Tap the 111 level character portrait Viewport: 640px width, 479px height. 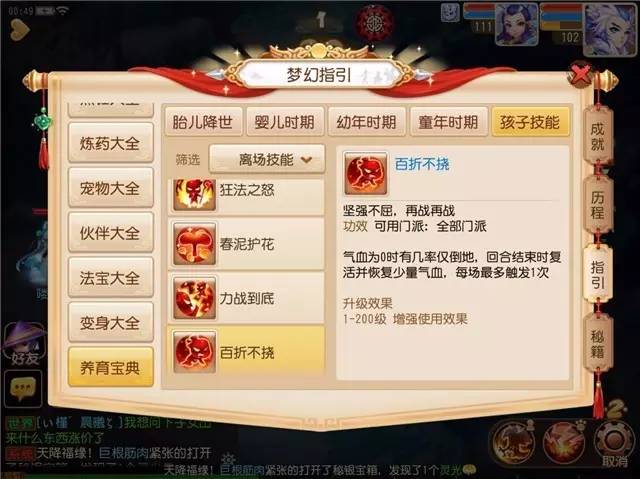(516, 24)
